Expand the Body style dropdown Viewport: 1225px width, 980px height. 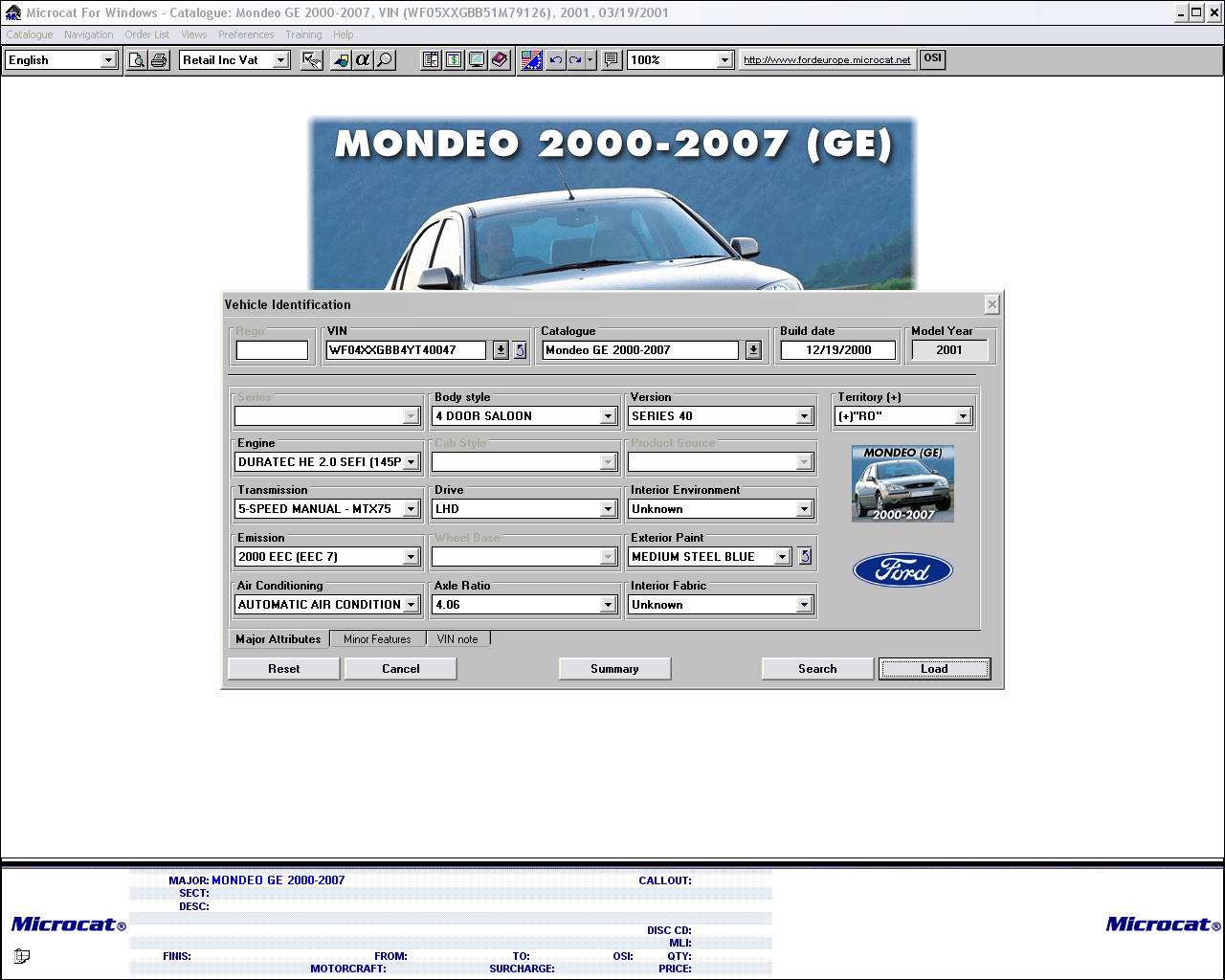(x=608, y=416)
